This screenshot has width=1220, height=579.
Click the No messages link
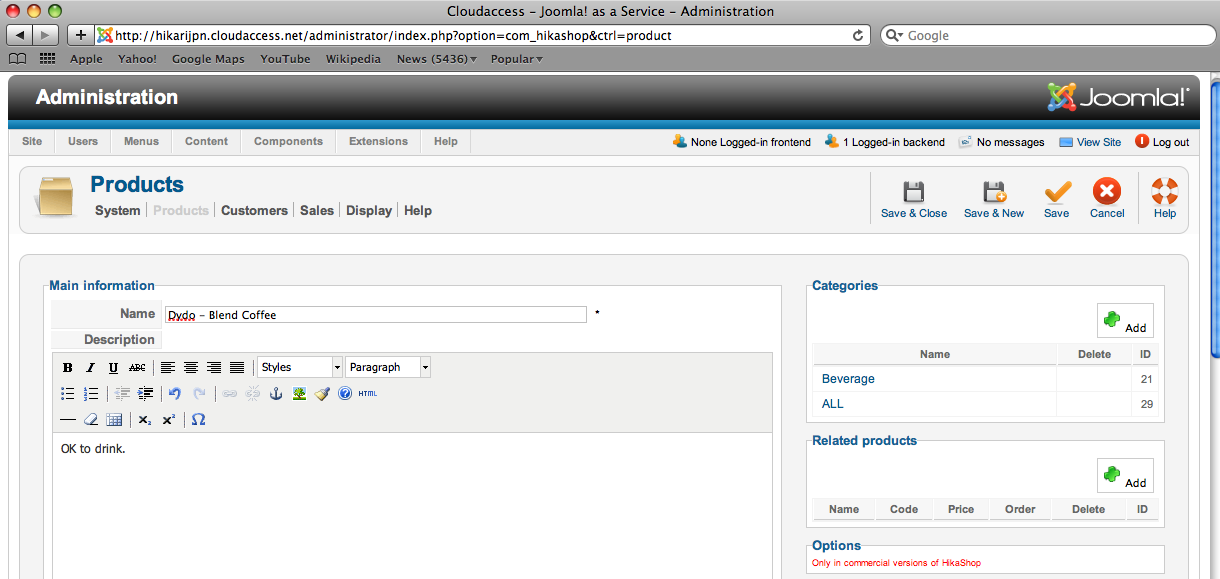(1002, 142)
